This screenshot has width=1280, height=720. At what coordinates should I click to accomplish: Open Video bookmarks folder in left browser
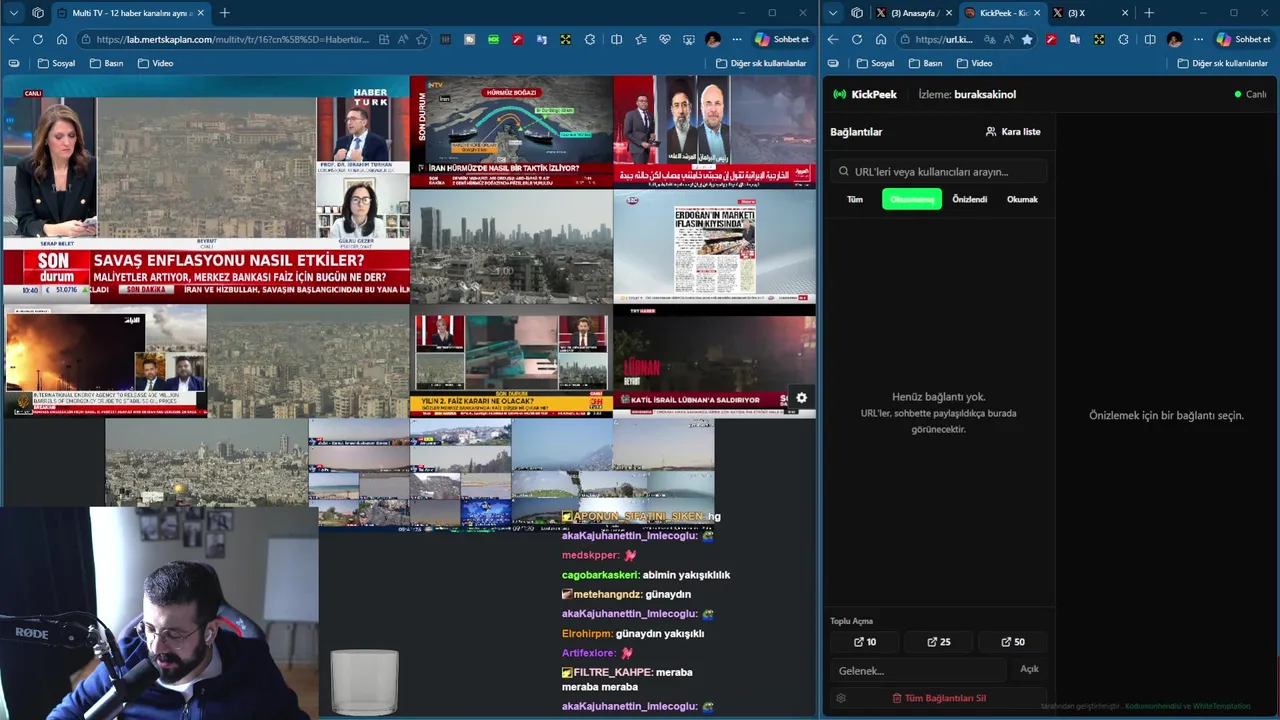(155, 63)
